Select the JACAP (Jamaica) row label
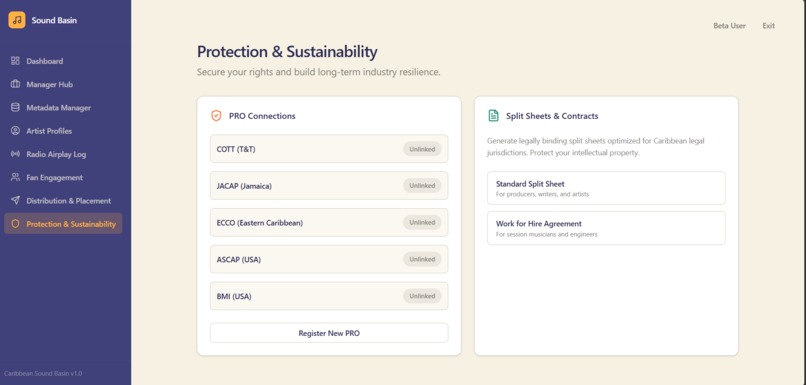Screen dimensions: 806x385 coord(244,186)
